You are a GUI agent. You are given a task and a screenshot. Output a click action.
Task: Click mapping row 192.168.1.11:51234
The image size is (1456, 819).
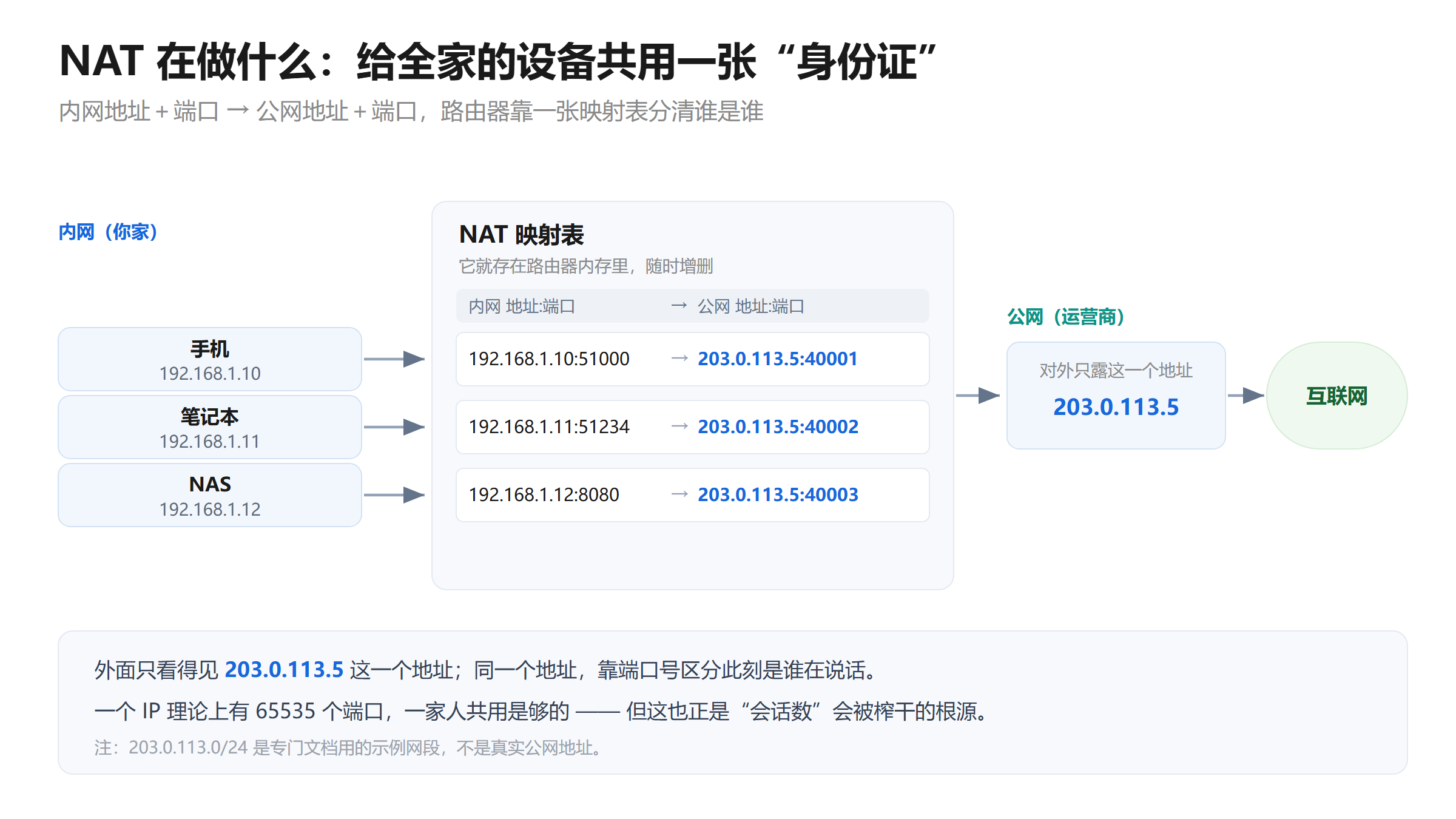[x=693, y=427]
